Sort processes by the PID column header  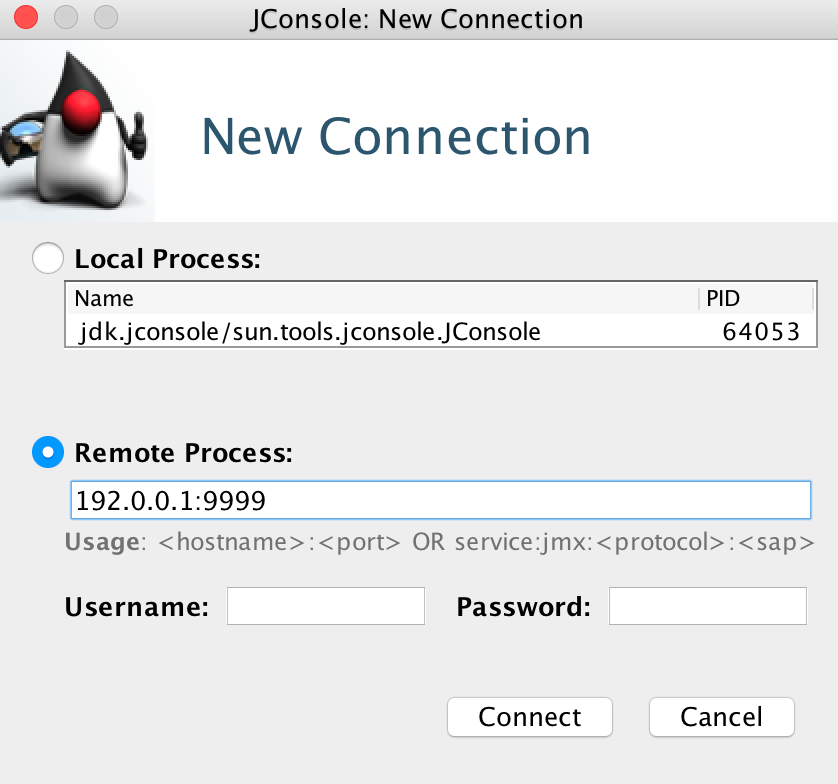click(x=724, y=298)
